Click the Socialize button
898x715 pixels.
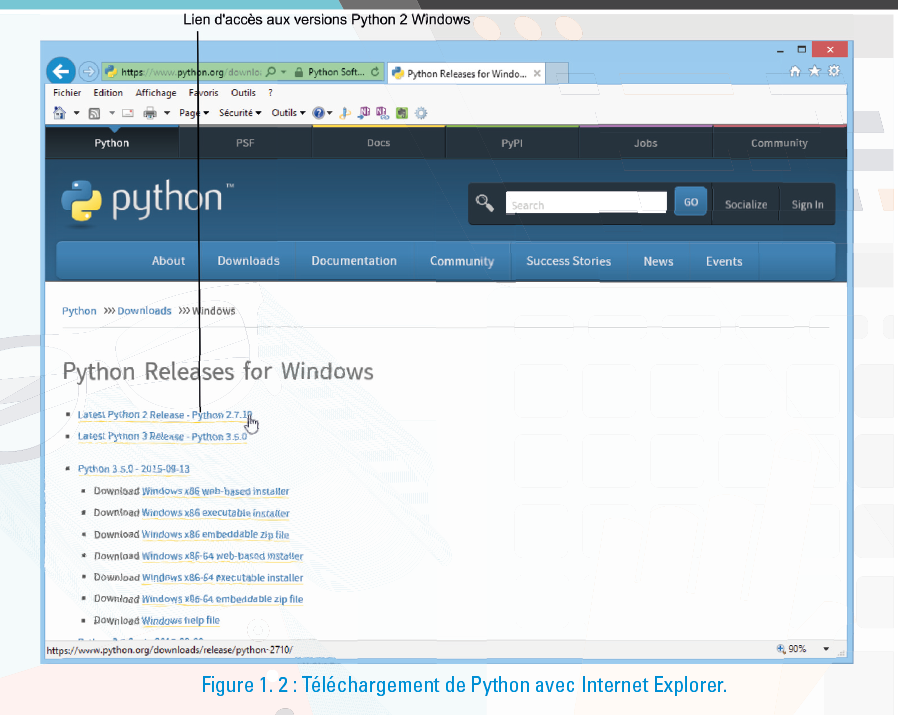point(746,204)
